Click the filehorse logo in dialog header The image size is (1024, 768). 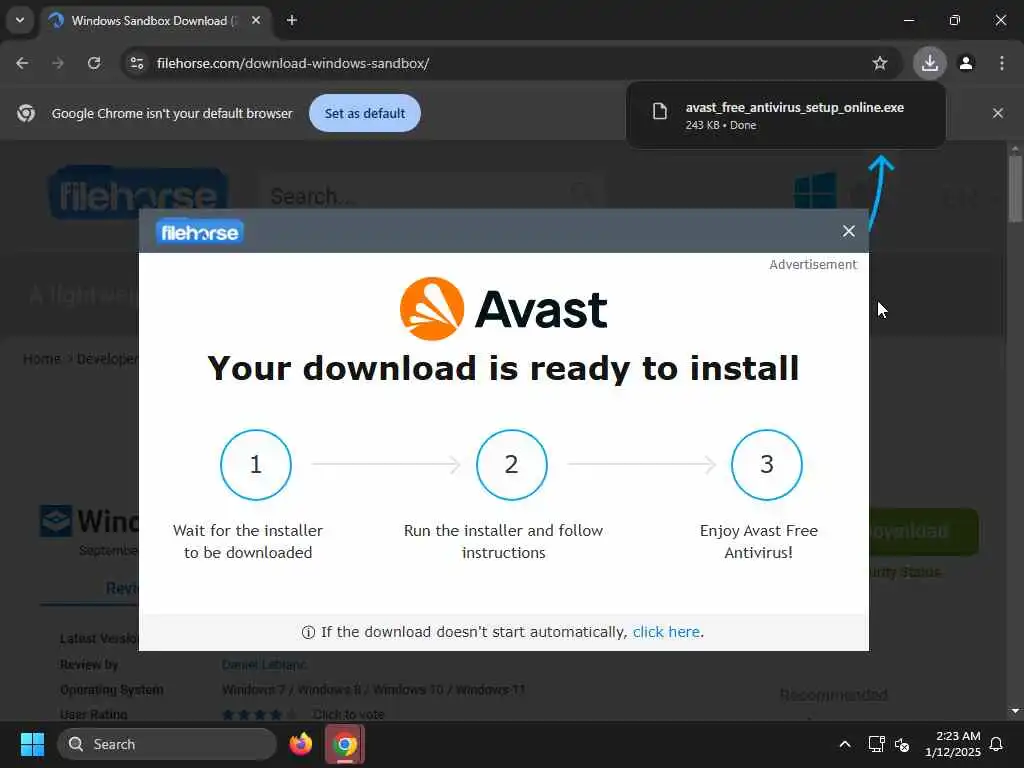(200, 232)
